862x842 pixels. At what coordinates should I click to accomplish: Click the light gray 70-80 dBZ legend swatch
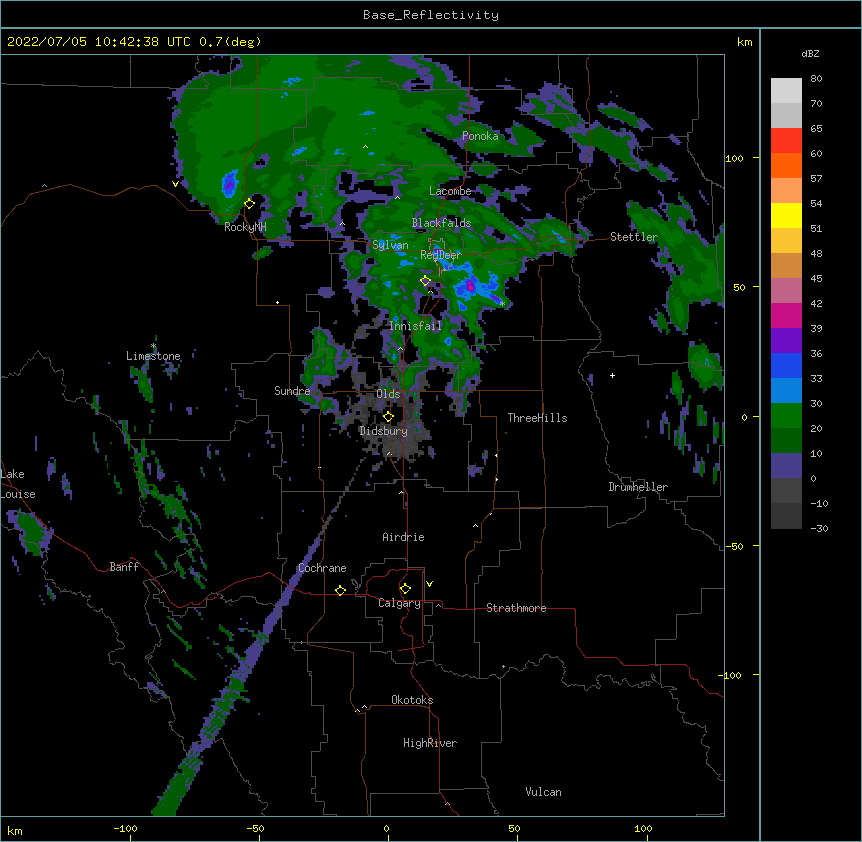(x=786, y=91)
